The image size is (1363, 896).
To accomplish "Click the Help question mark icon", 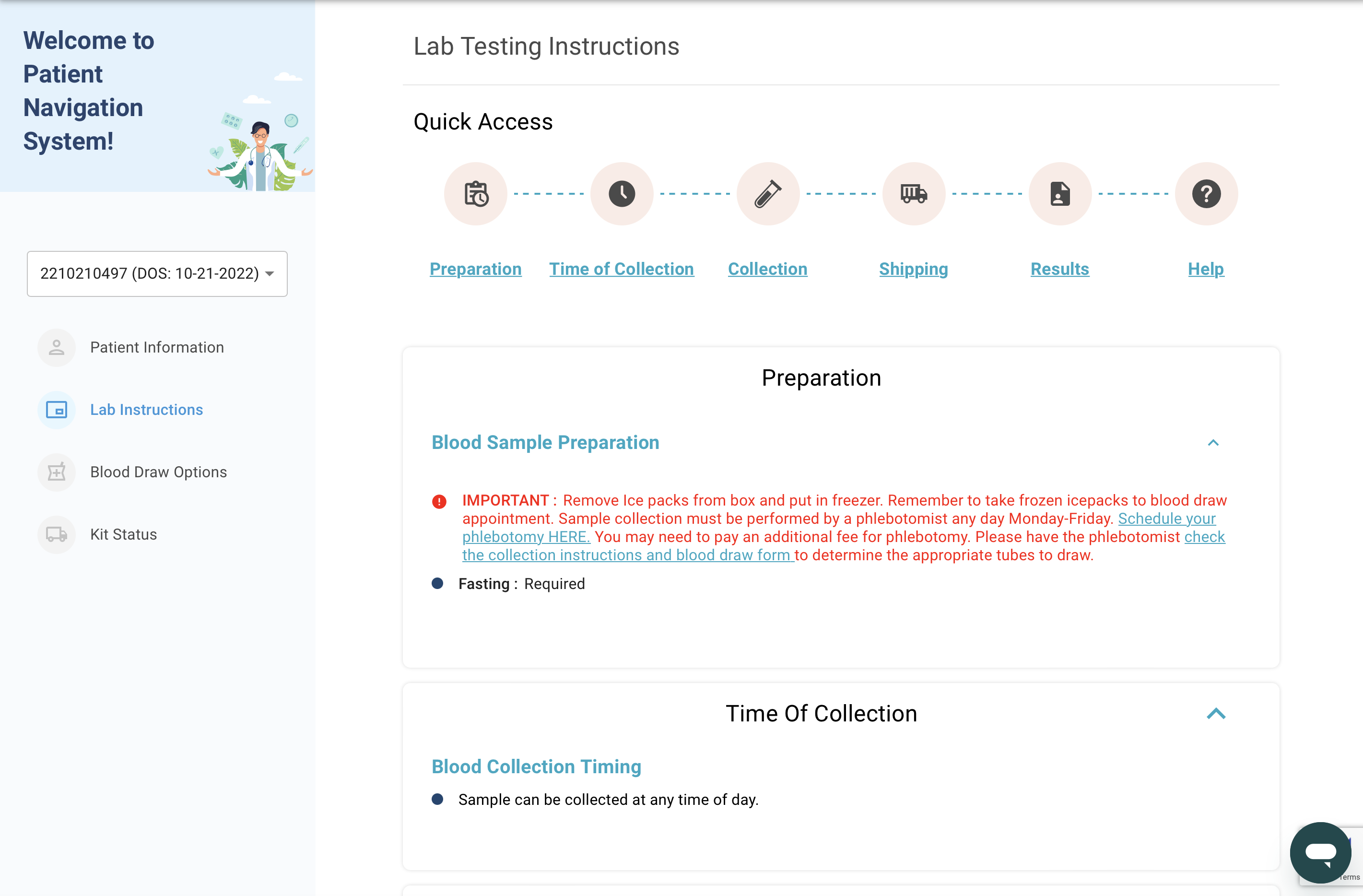I will coord(1206,194).
